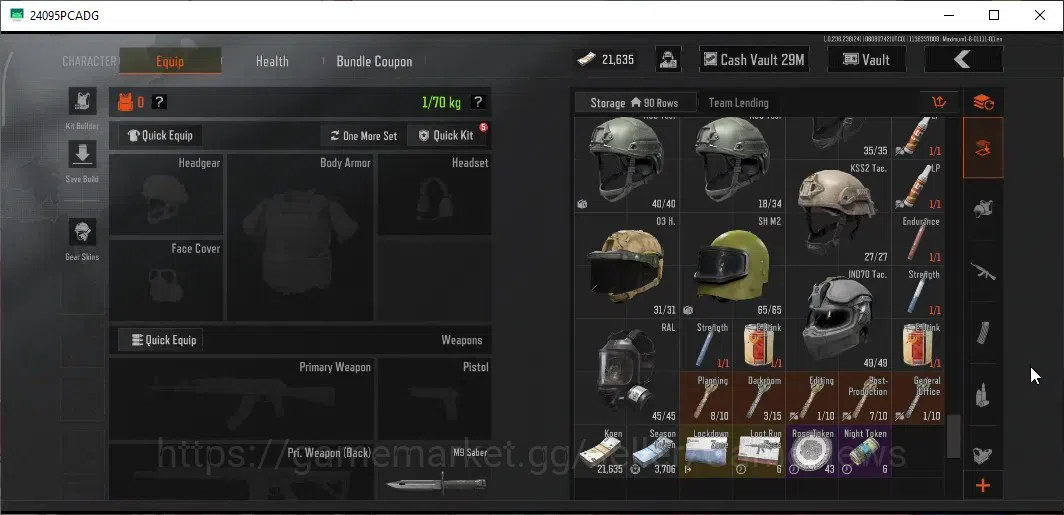The image size is (1064, 515).
Task: Click the empty Body Armor slot
Action: click(x=300, y=237)
